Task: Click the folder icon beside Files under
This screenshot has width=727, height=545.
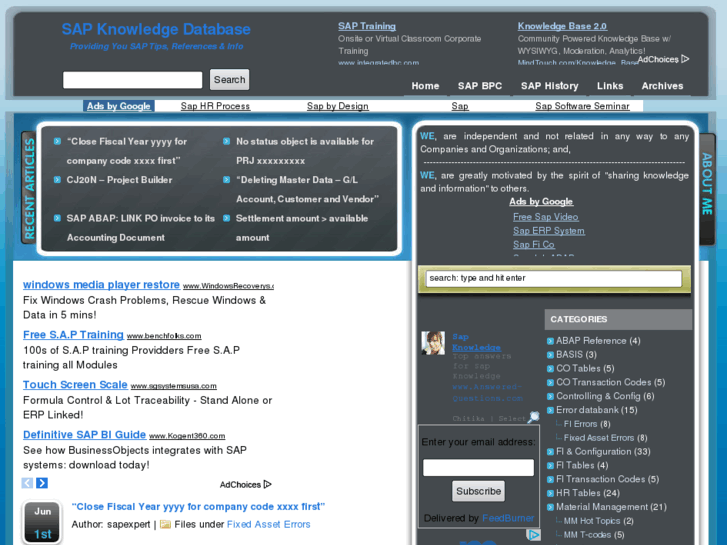Action: click(x=165, y=524)
